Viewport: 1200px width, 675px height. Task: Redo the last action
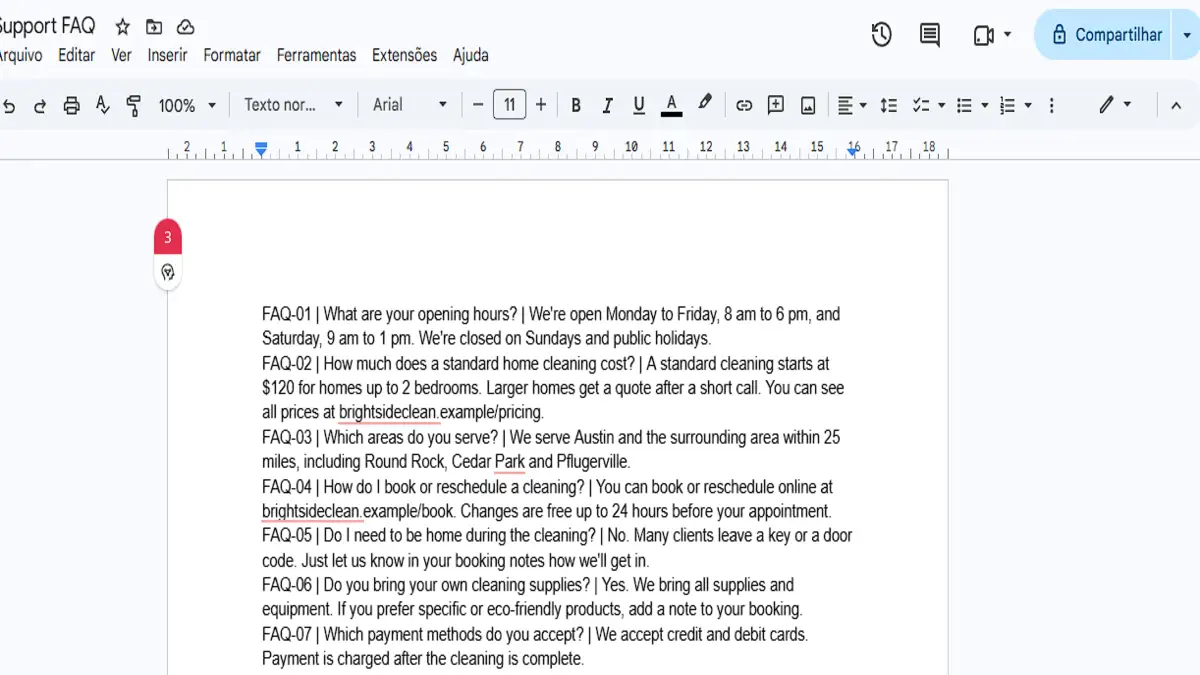click(x=40, y=105)
